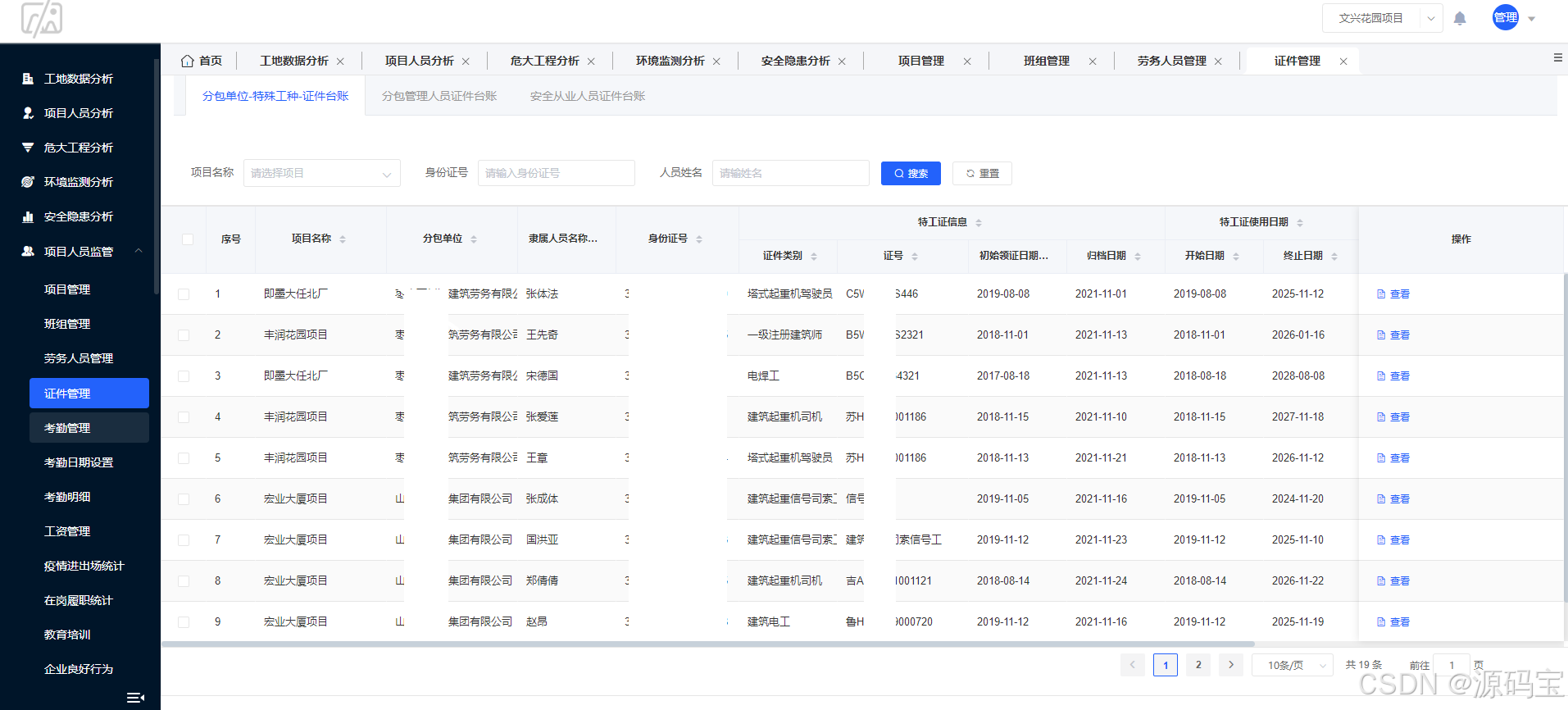The image size is (1568, 710).
Task: Sort by 证件类别 column sort arrows
Action: [814, 257]
